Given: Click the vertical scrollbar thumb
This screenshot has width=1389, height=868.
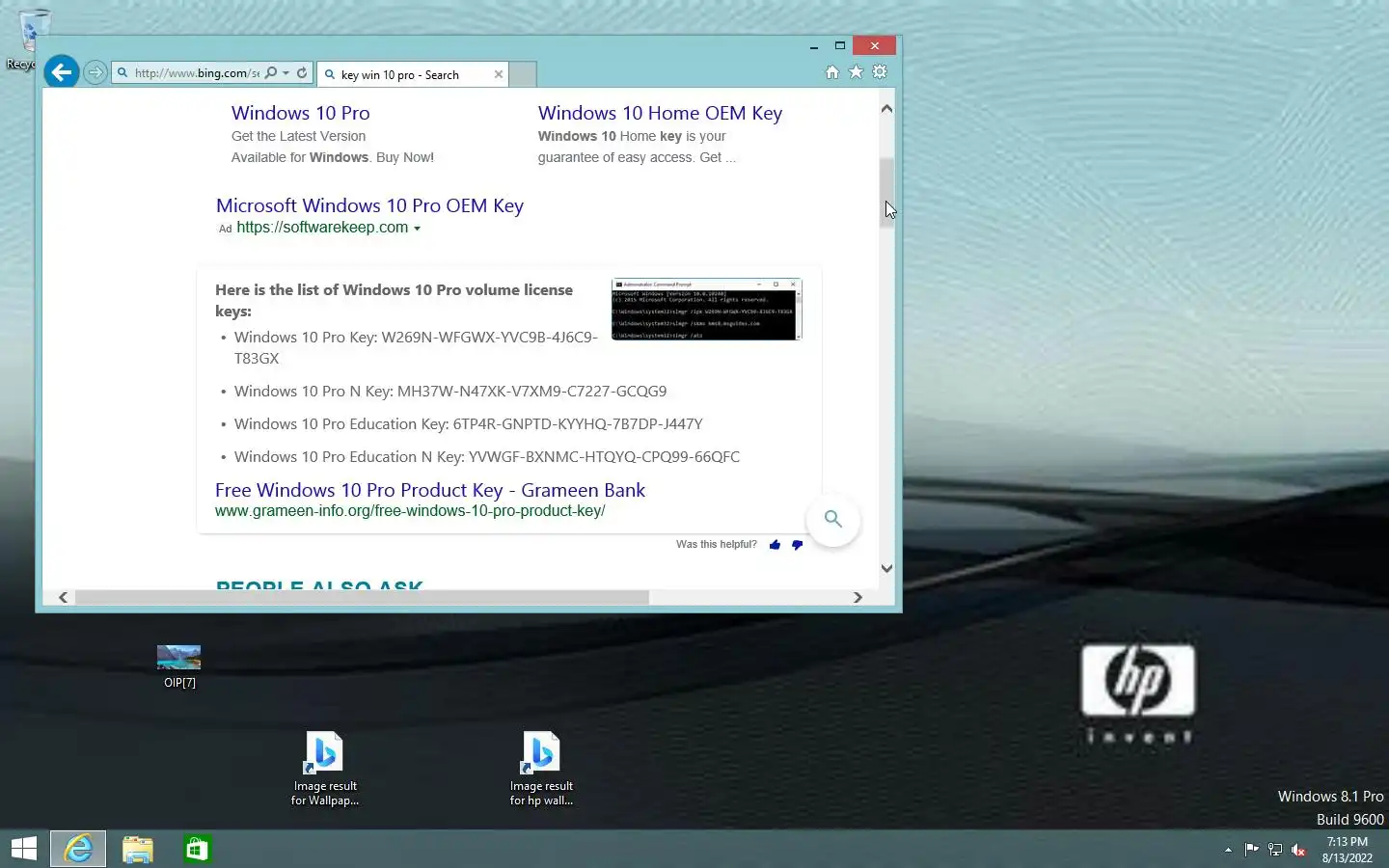Looking at the screenshot, I should (x=886, y=193).
